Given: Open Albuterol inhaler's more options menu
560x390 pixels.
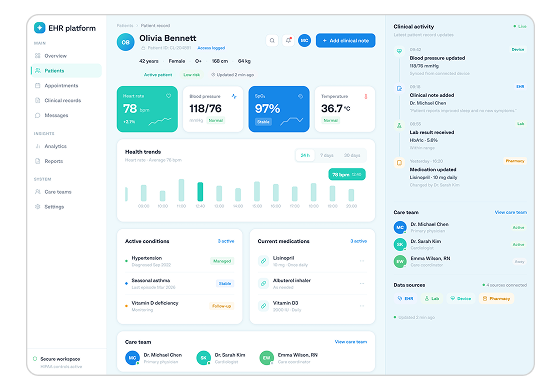Looking at the screenshot, I should [362, 283].
